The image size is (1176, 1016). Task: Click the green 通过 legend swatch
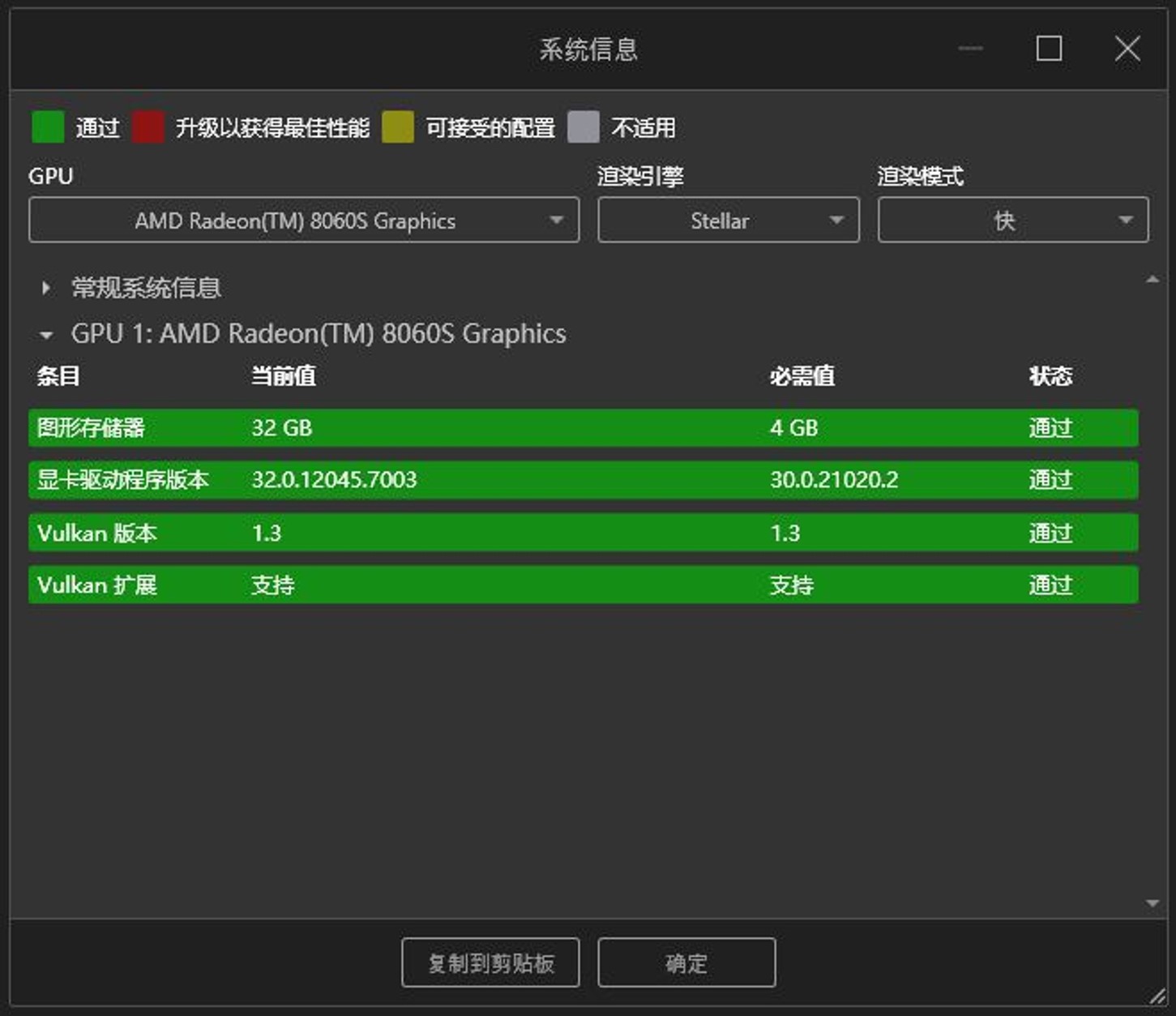click(48, 127)
